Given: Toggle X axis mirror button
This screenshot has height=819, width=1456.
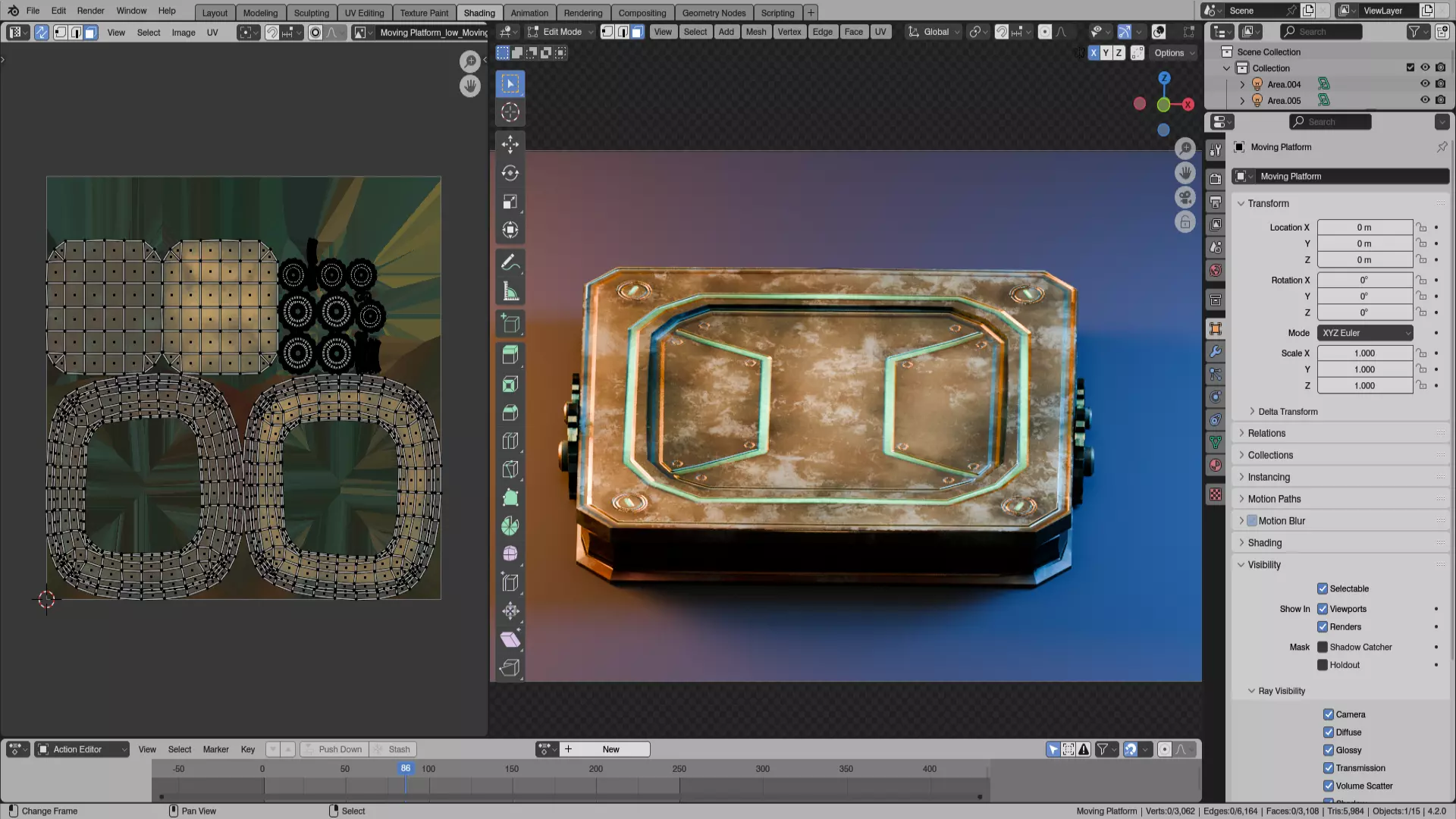Looking at the screenshot, I should [1094, 53].
